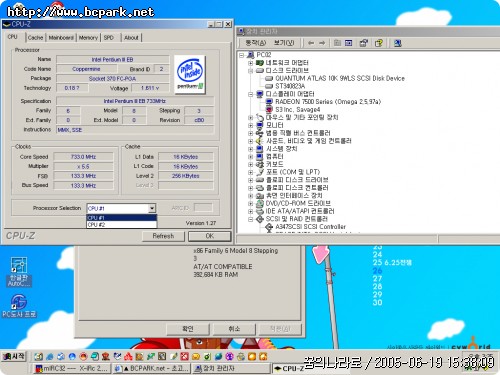Image resolution: width=500 pixels, height=375 pixels.
Task: Expand the 포트 (COM 및 LPT) node
Action: pyautogui.click(x=250, y=172)
